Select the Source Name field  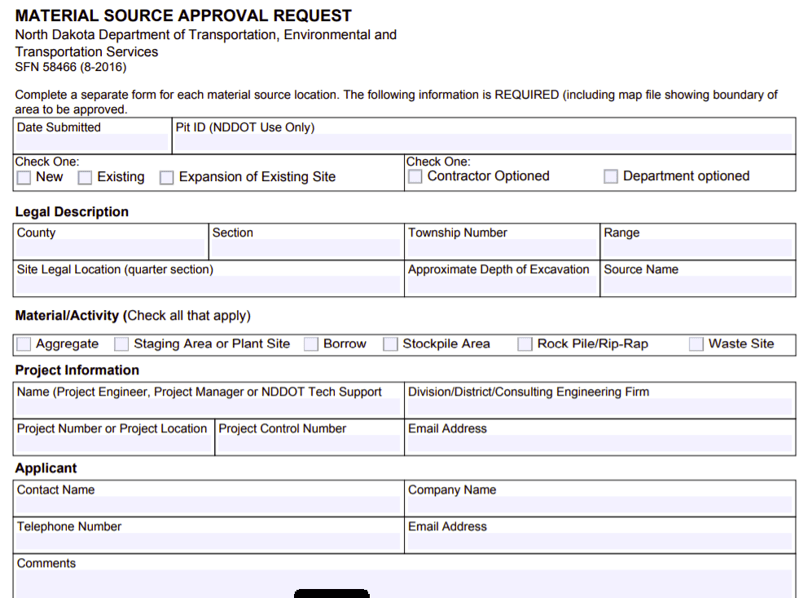point(698,285)
